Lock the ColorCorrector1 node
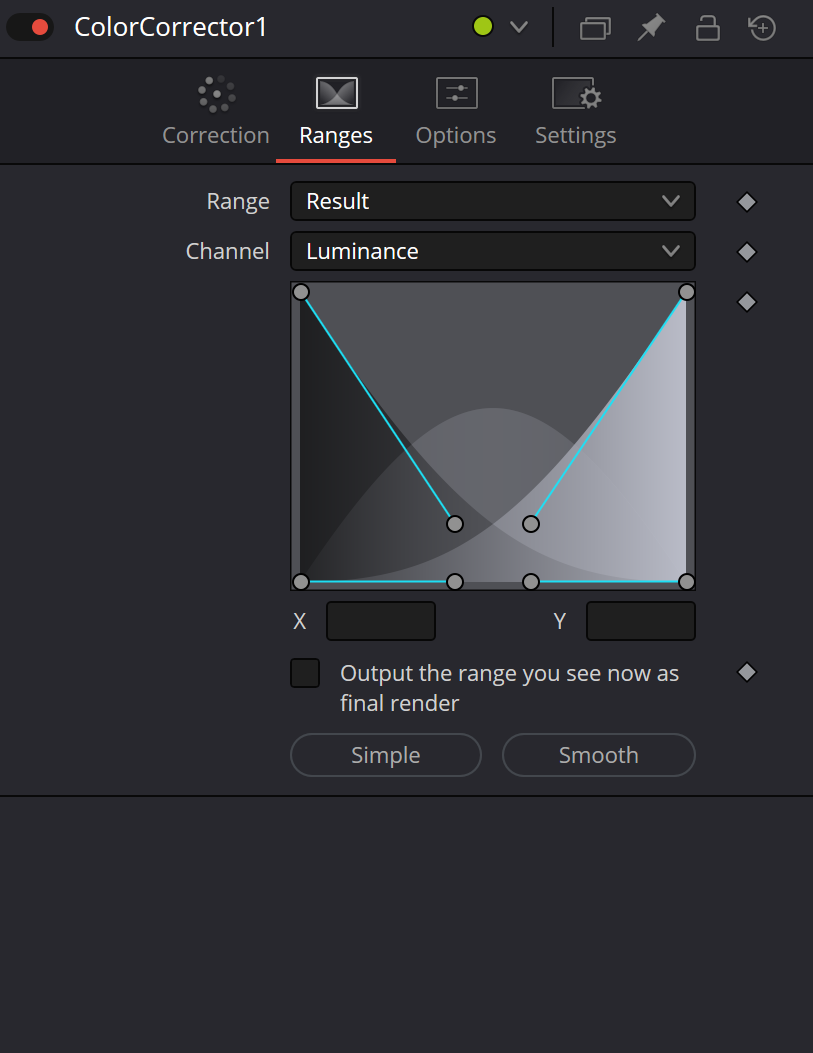The width and height of the screenshot is (813, 1053). (x=707, y=28)
